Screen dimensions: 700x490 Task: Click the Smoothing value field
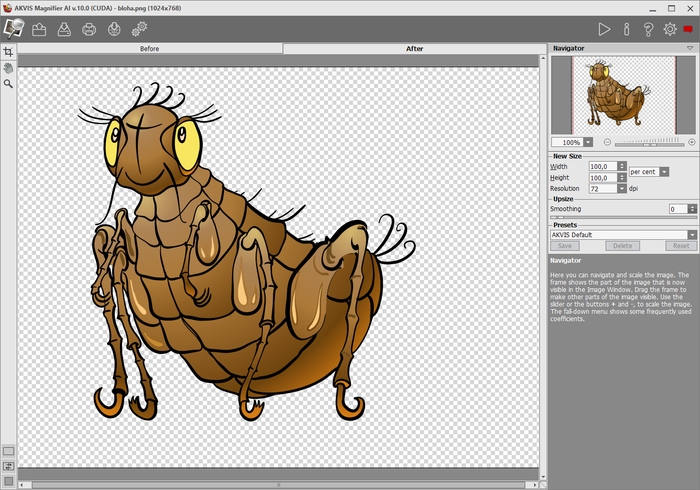coord(678,209)
